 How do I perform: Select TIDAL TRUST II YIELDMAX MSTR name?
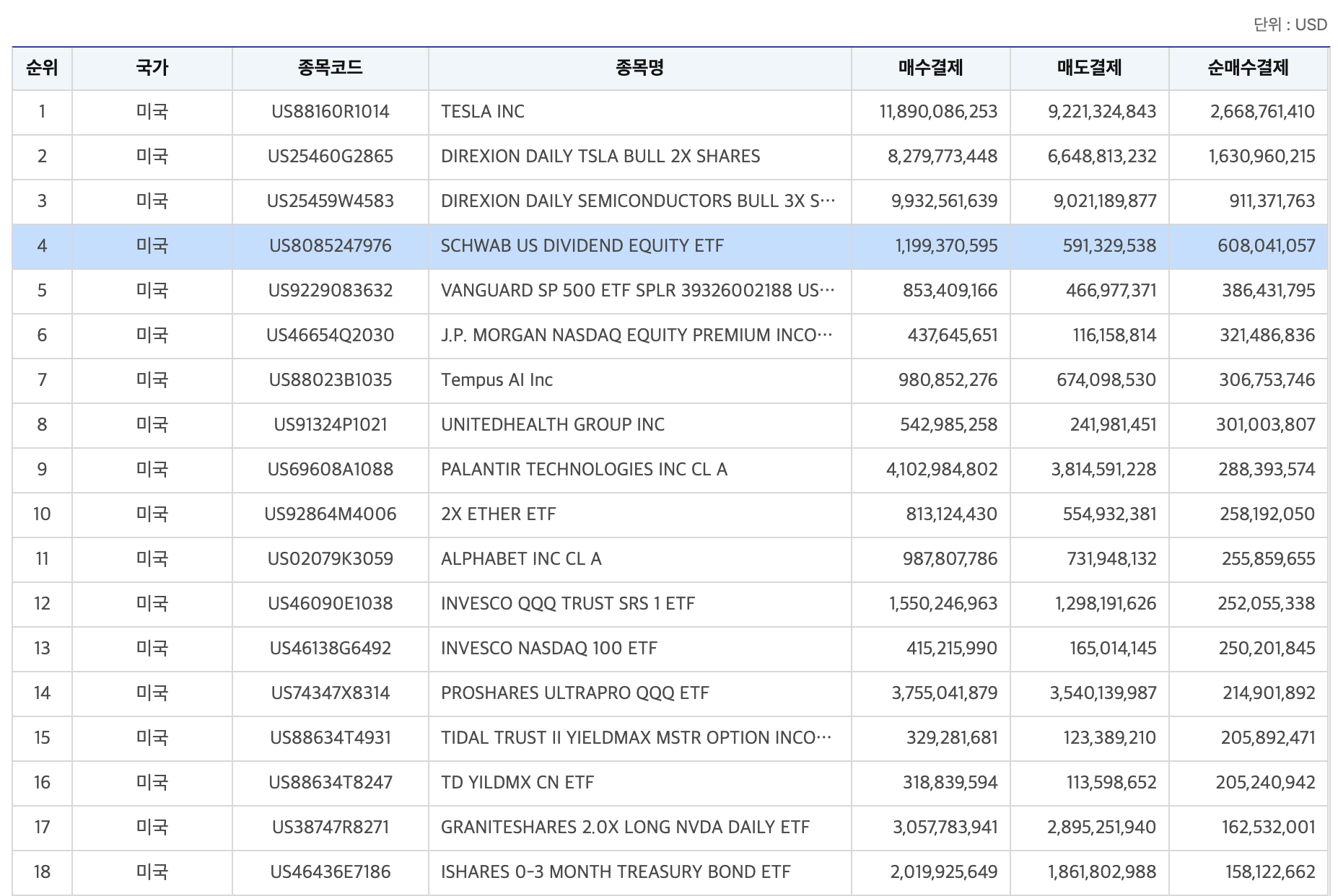point(637,738)
